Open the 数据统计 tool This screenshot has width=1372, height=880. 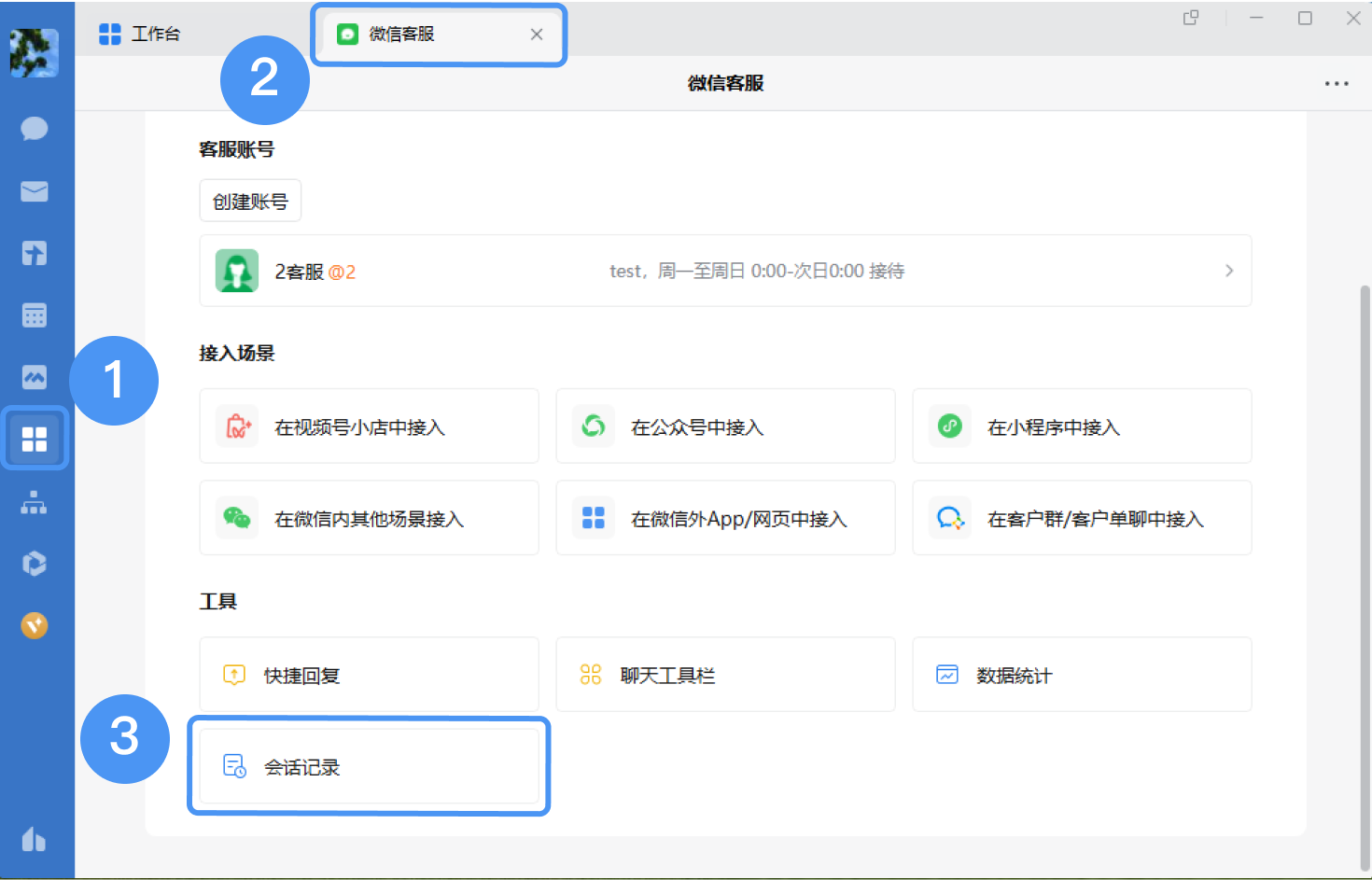(1082, 675)
